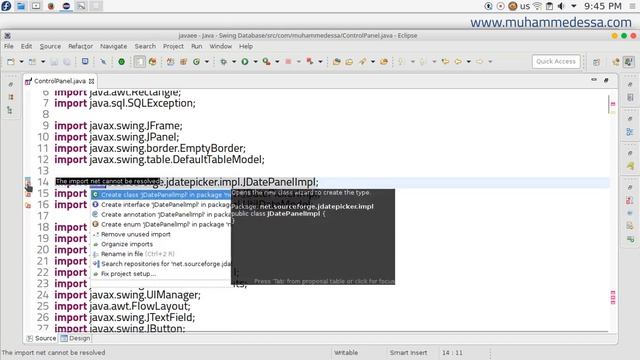Image resolution: width=640 pixels, height=360 pixels.
Task: Click the error marker on line 14 gutter
Action: 28,182
